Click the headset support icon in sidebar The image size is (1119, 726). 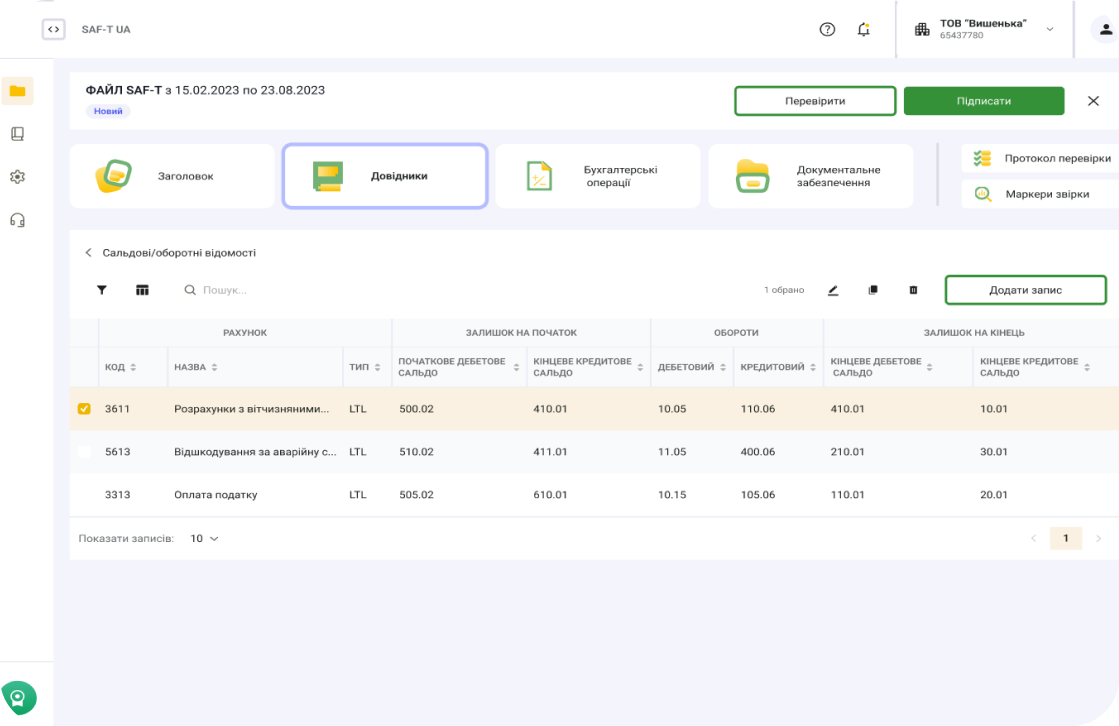point(17,220)
